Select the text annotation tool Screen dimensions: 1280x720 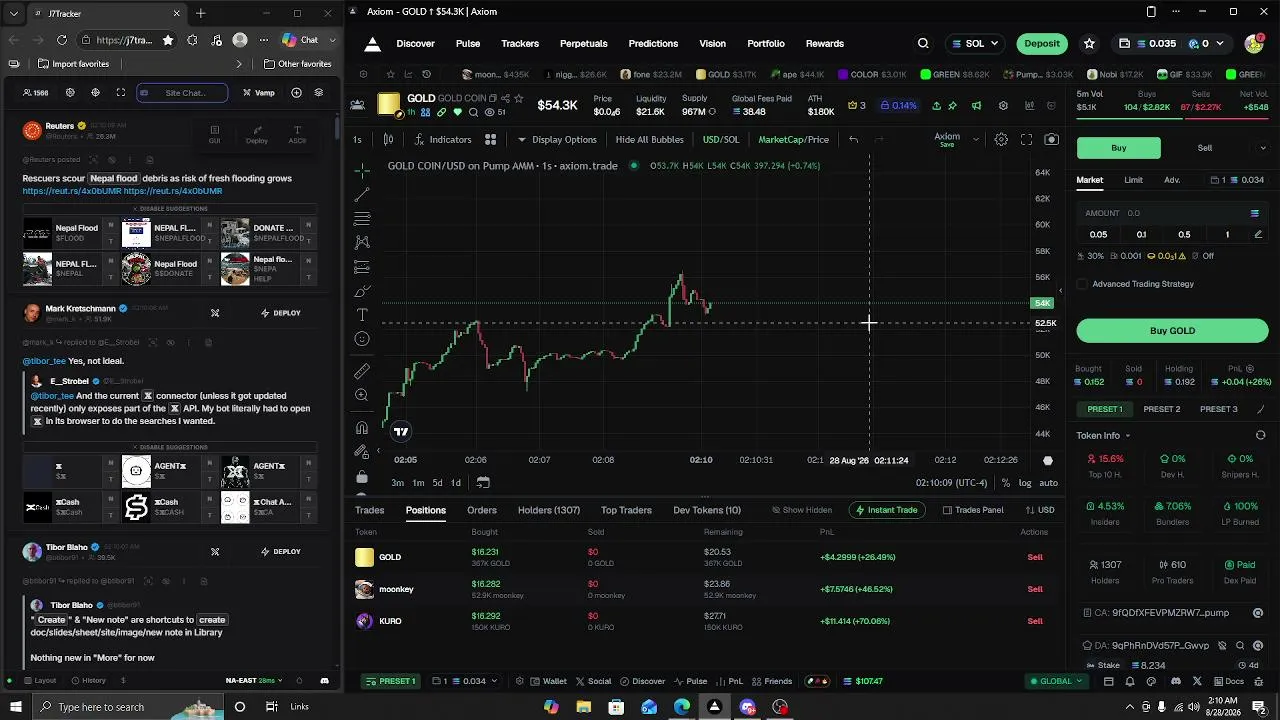[362, 315]
